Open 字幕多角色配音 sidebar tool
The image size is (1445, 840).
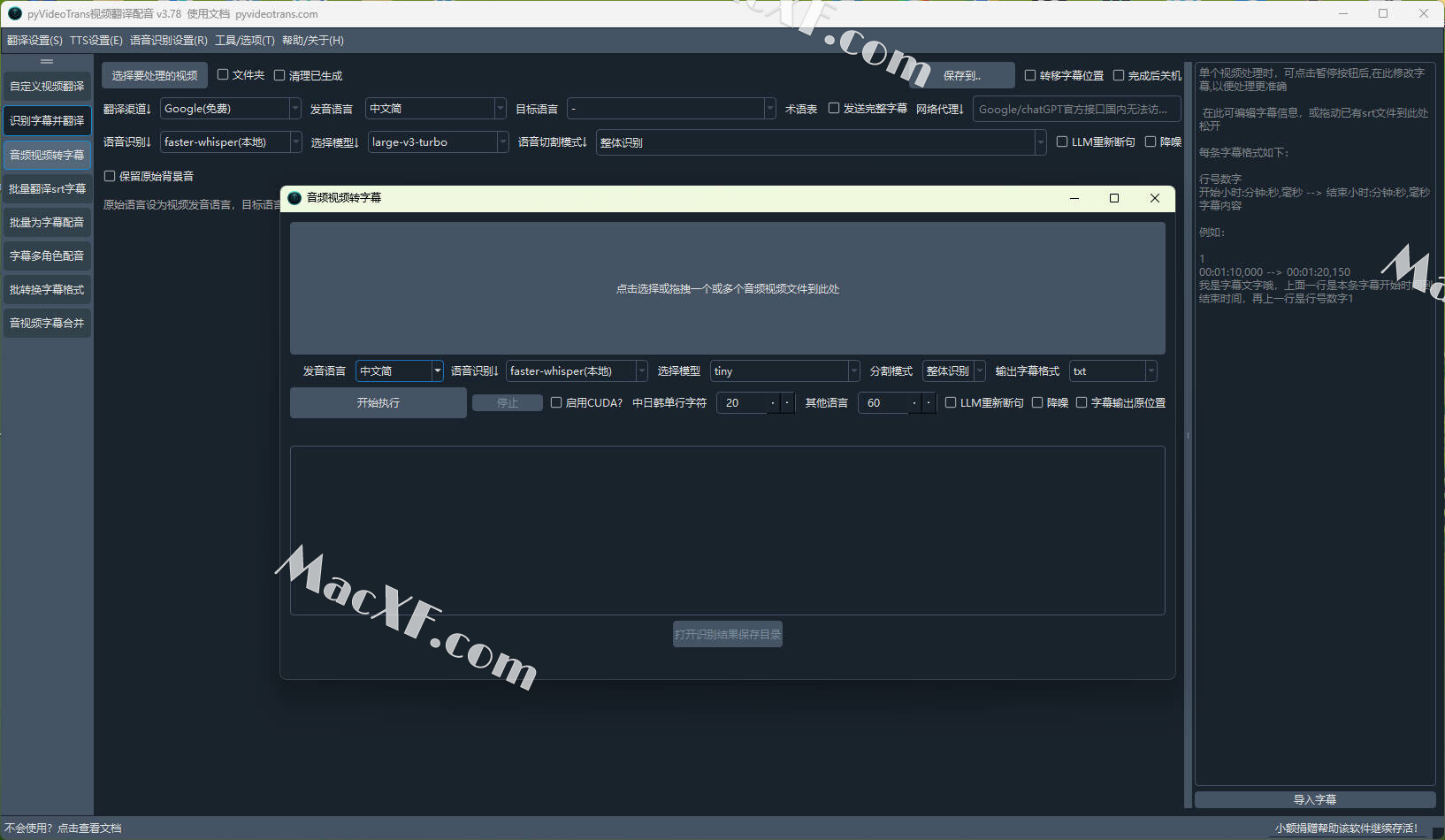click(47, 256)
